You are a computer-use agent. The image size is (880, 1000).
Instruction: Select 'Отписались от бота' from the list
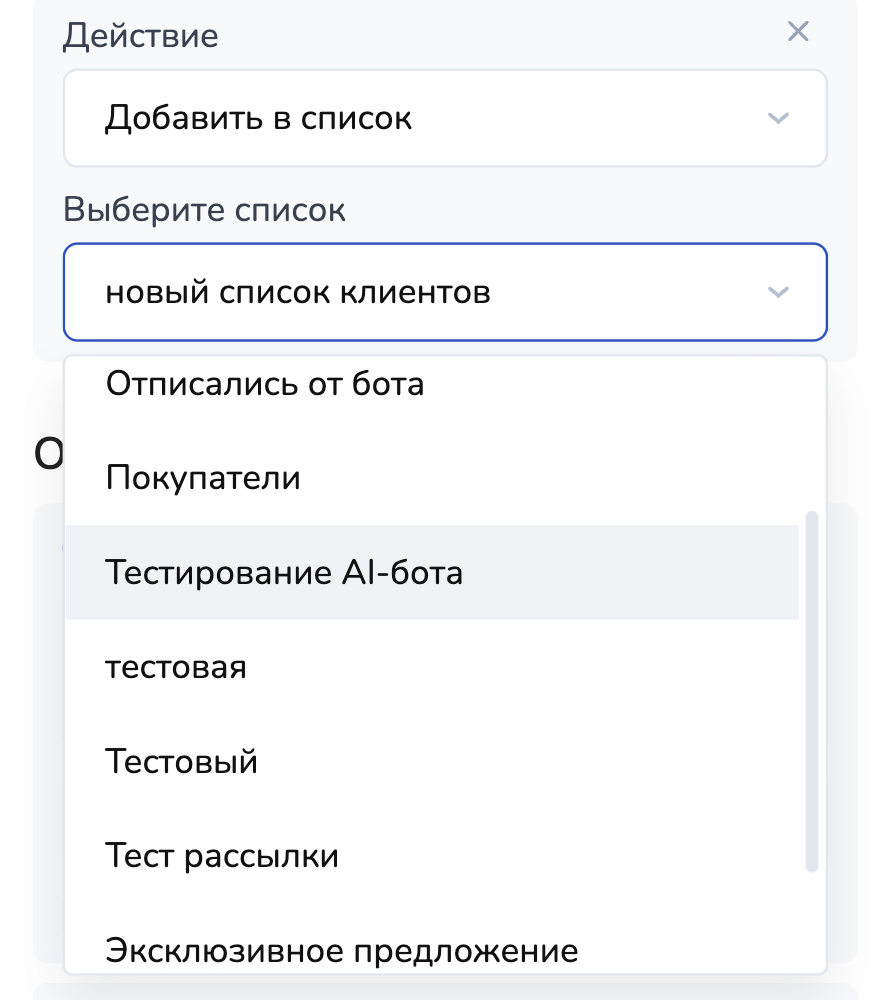click(265, 383)
